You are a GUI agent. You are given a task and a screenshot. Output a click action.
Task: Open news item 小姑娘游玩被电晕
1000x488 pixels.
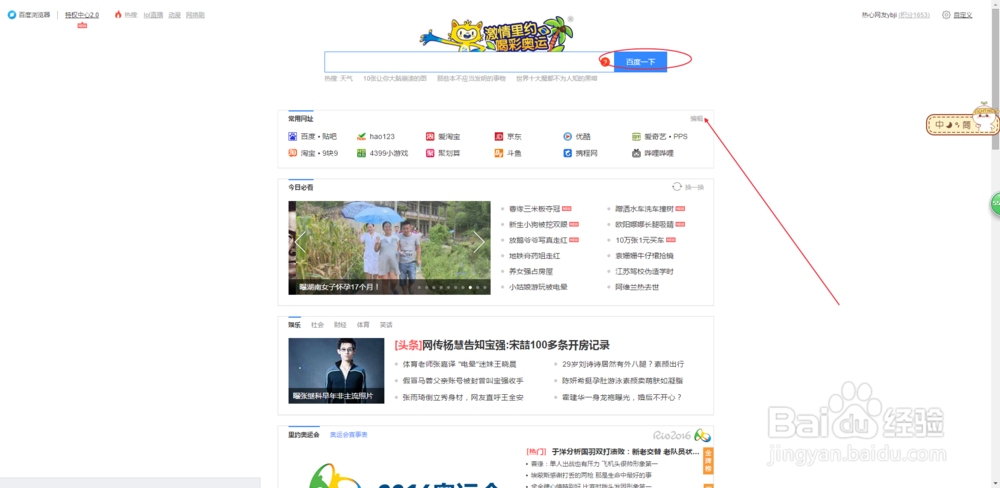pyautogui.click(x=538, y=287)
